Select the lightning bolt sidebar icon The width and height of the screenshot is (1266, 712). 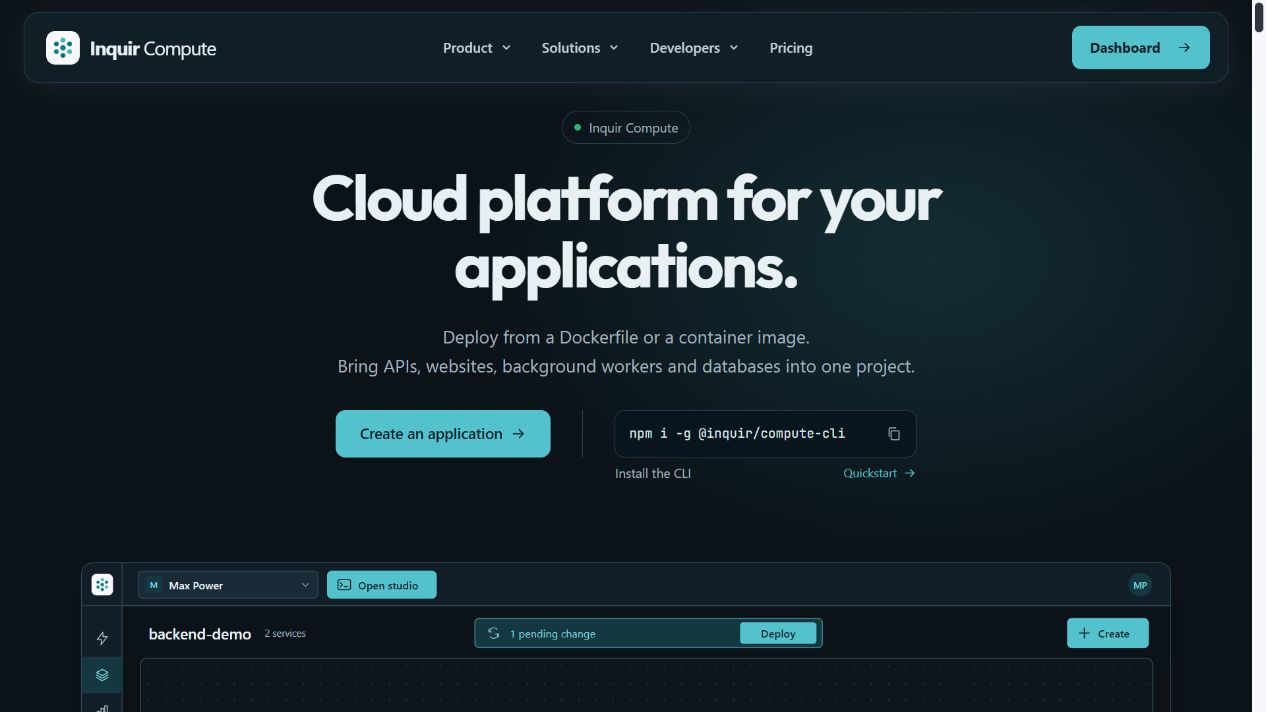102,638
